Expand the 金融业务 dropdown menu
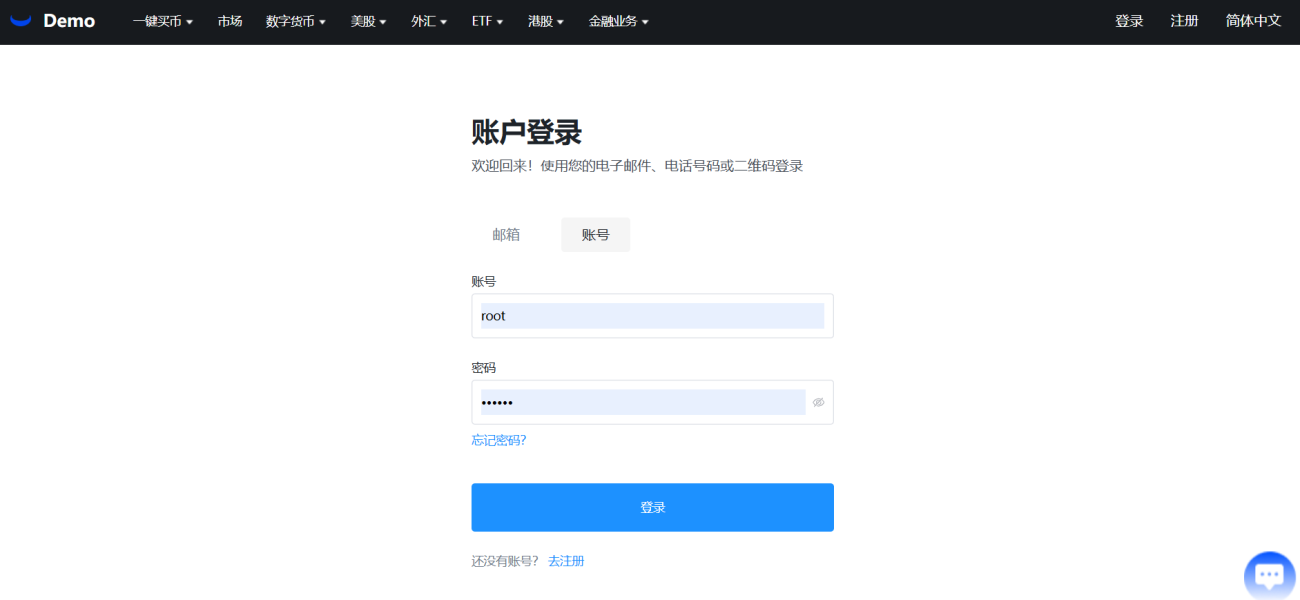This screenshot has height=600, width=1300. [618, 21]
